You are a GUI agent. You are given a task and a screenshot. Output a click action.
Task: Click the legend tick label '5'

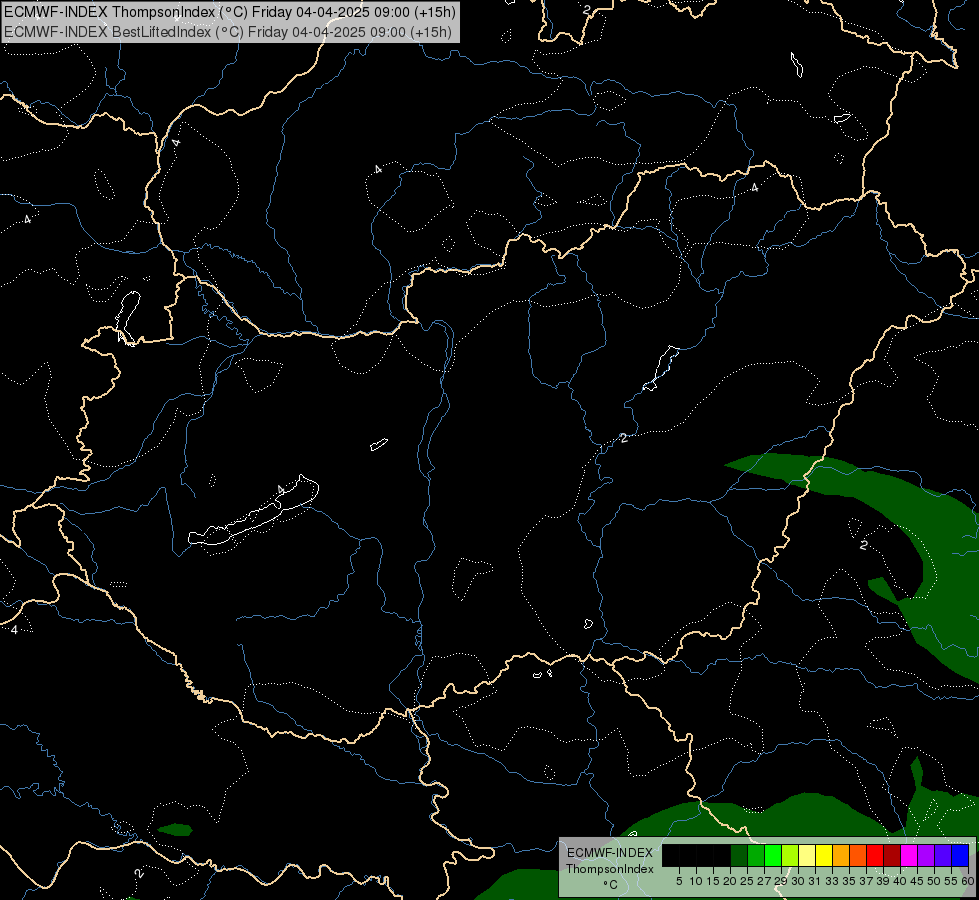click(679, 881)
